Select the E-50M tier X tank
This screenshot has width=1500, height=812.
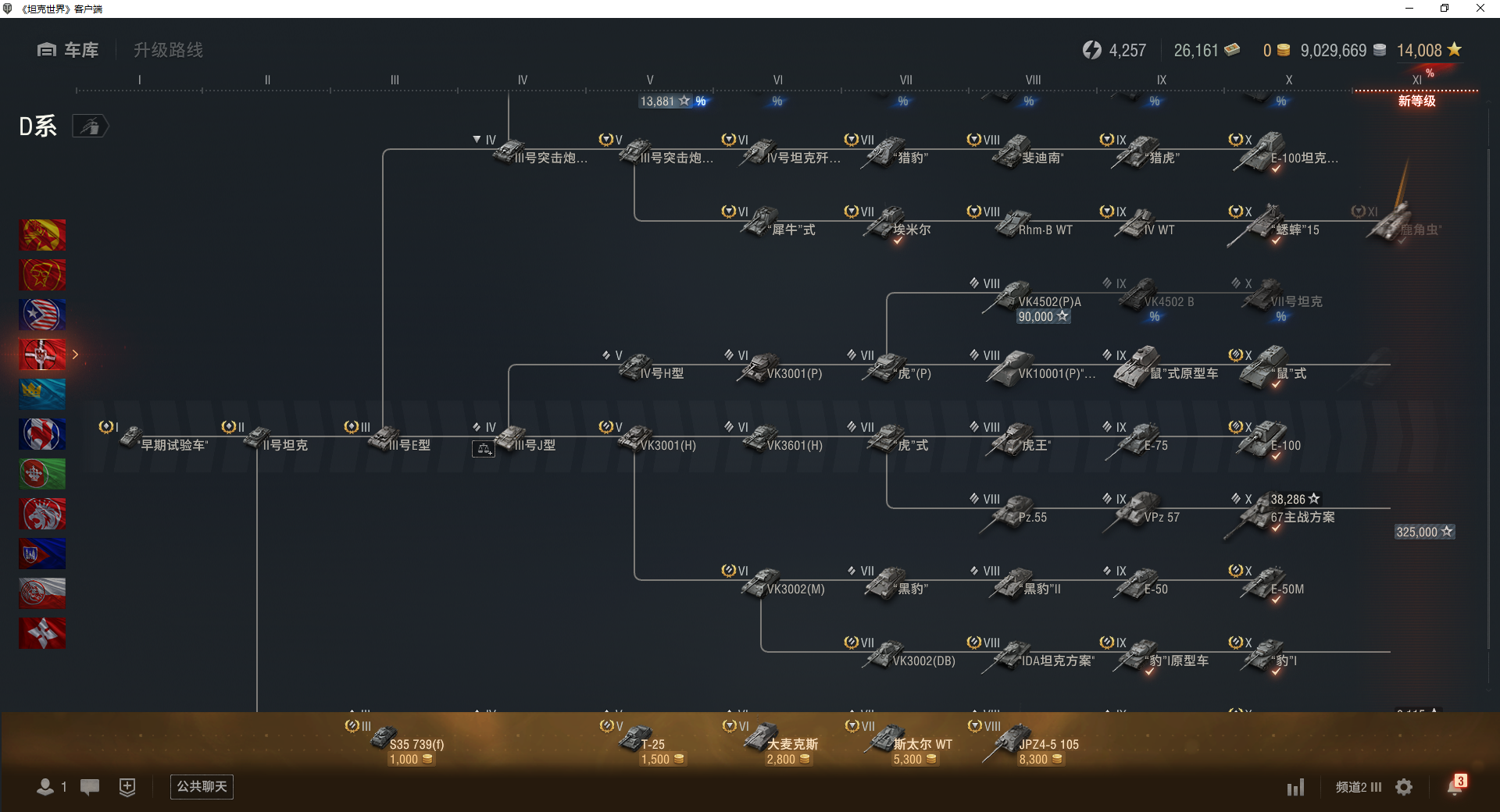[1266, 582]
